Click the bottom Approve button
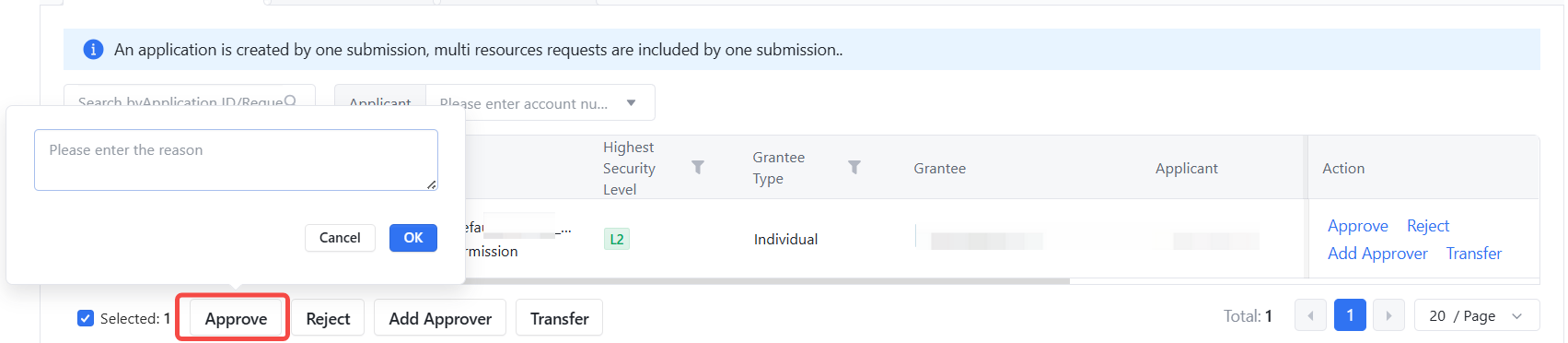This screenshot has width=1568, height=343. click(x=236, y=318)
